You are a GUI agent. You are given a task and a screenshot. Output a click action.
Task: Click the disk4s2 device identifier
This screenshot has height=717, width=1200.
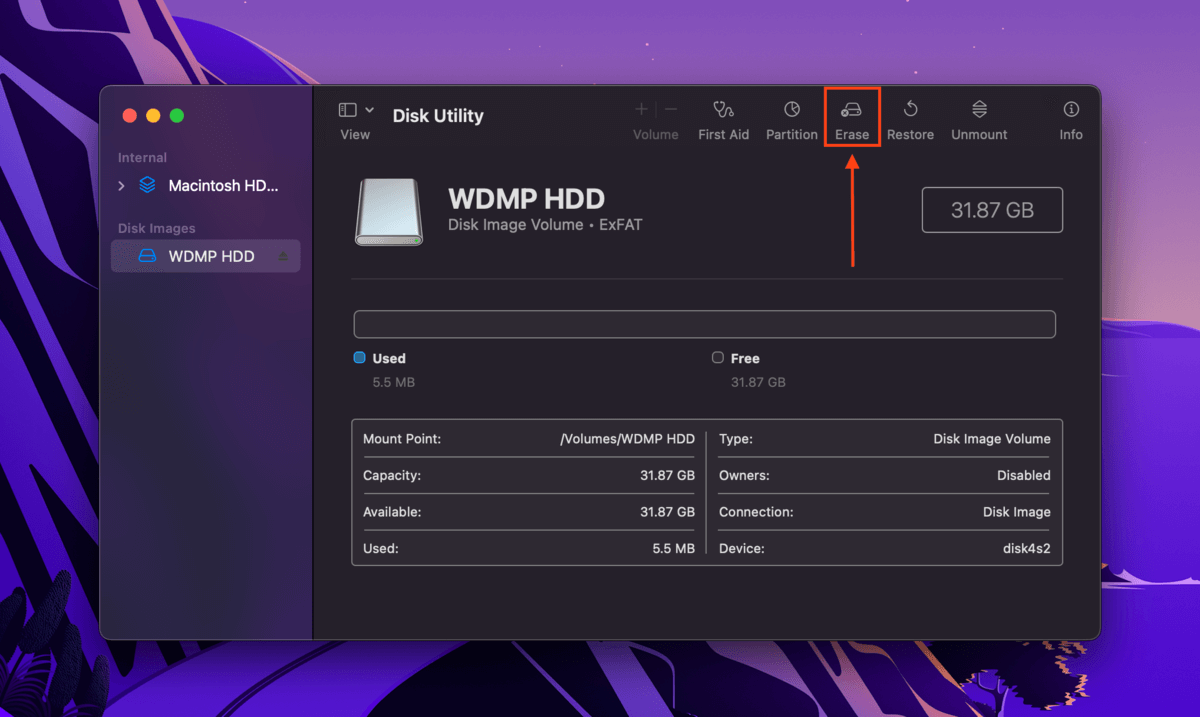tap(1025, 548)
